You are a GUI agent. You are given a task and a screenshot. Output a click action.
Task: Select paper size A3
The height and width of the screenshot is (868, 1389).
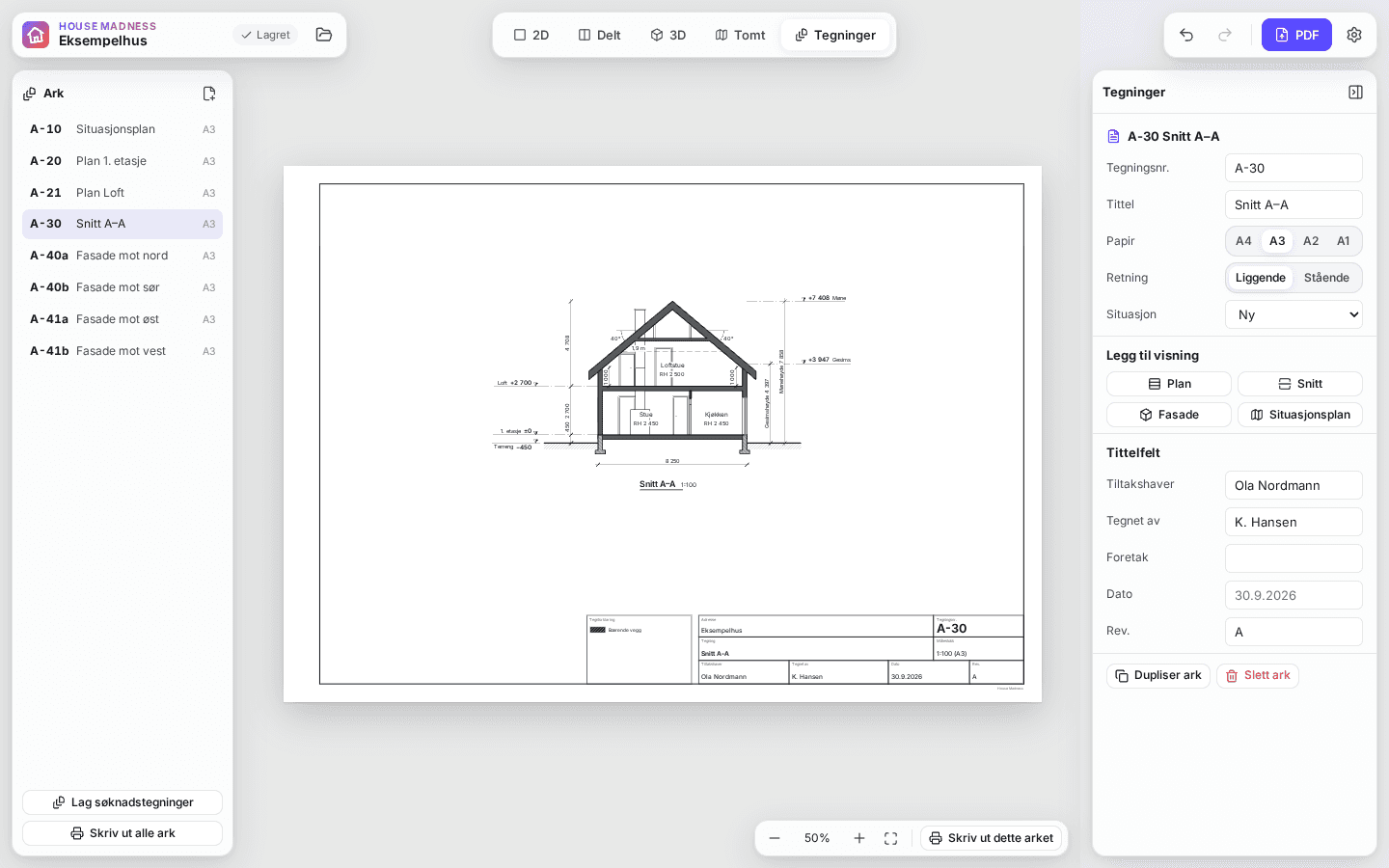(1277, 241)
